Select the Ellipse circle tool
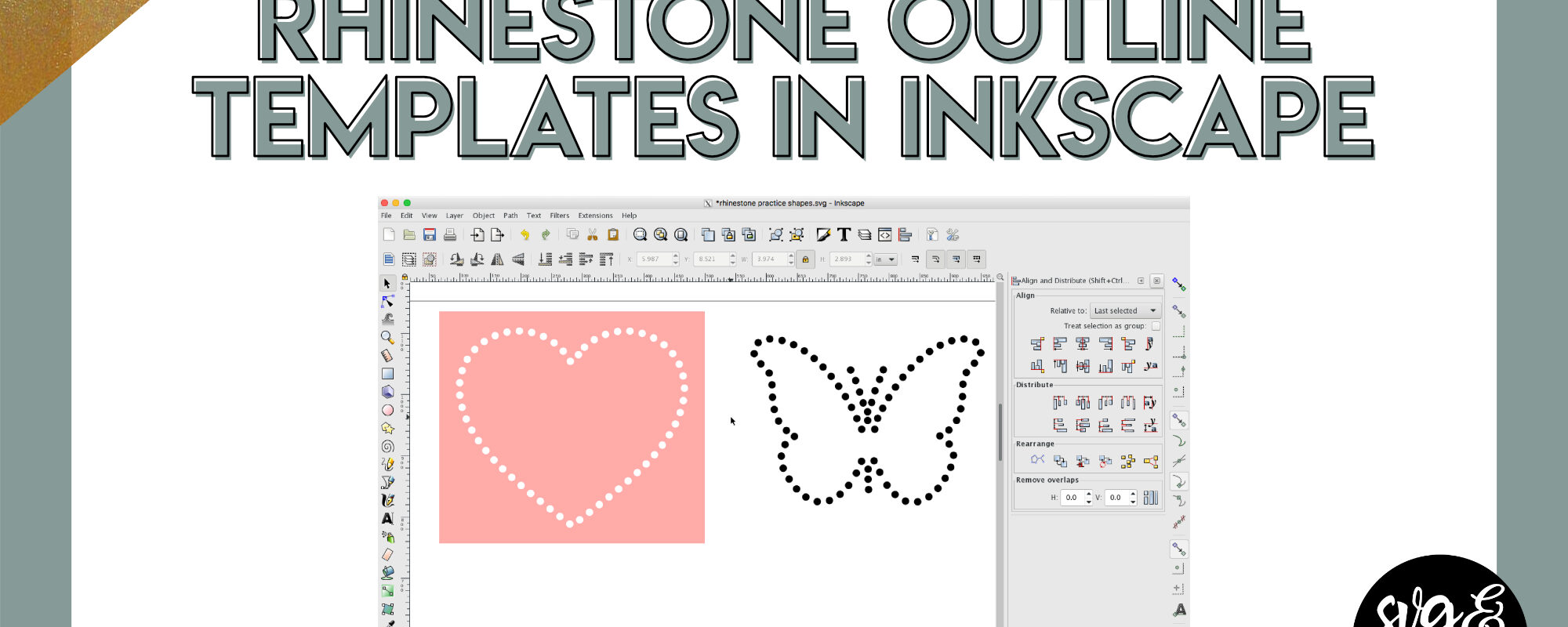The height and width of the screenshot is (627, 1568). pyautogui.click(x=387, y=410)
